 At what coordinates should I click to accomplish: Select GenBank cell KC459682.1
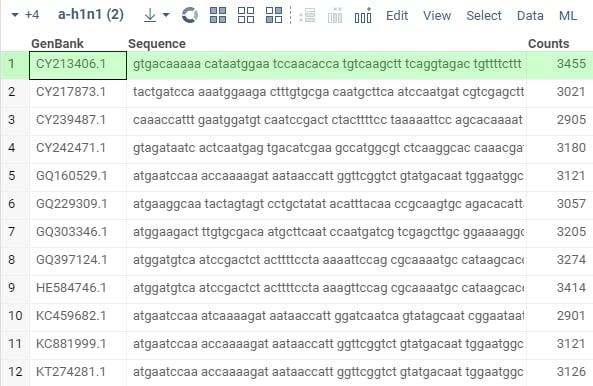pyautogui.click(x=78, y=317)
